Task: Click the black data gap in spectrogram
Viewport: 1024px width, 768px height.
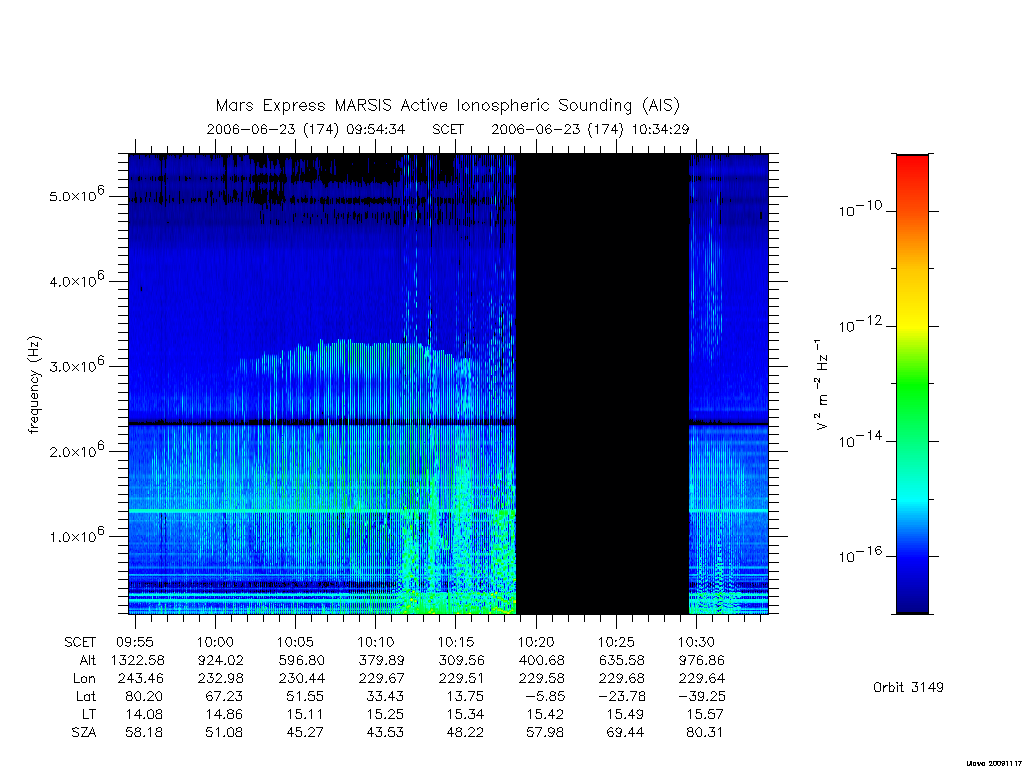Action: 602,384
